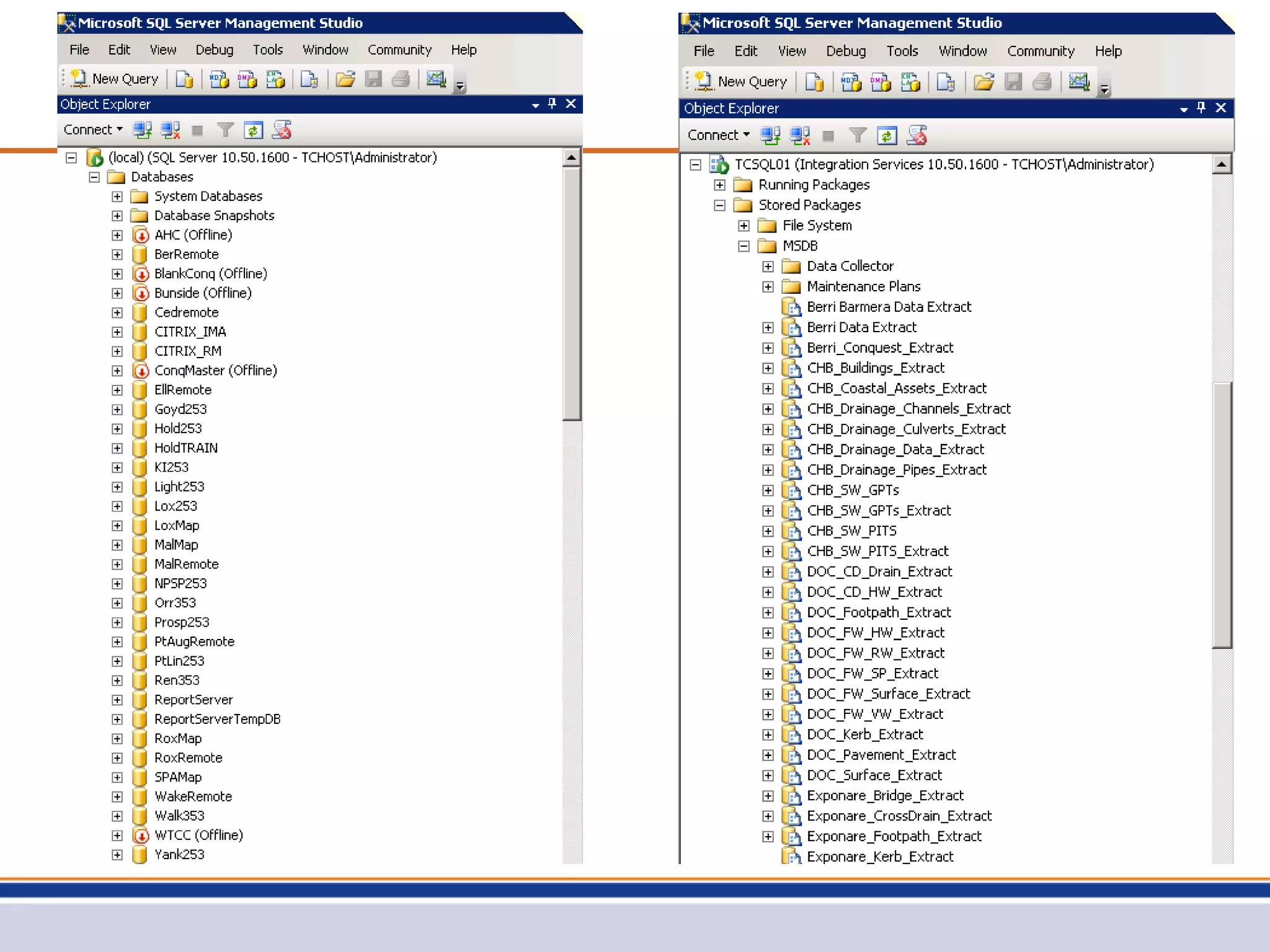Click New Query in right window toolbar
The width and height of the screenshot is (1270, 952).
coord(740,81)
